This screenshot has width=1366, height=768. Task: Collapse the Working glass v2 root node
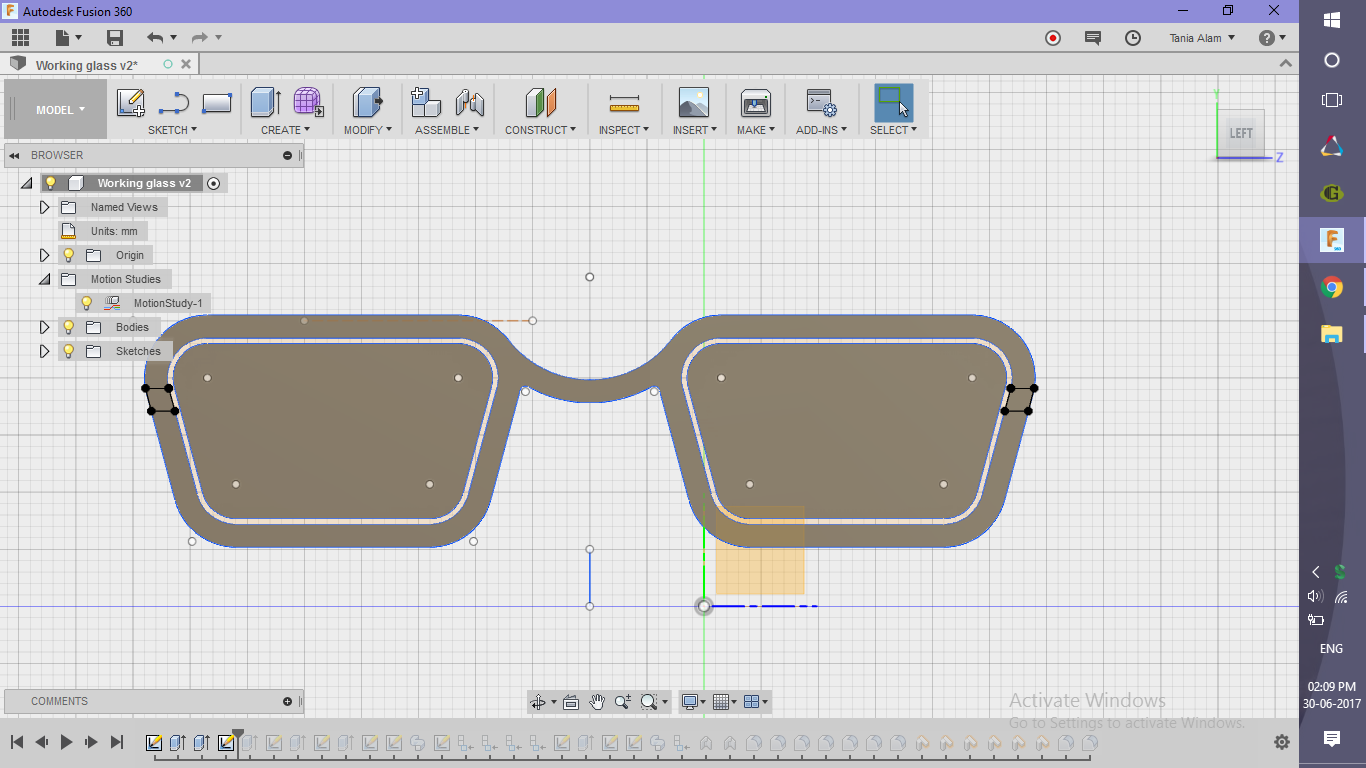[x=26, y=183]
